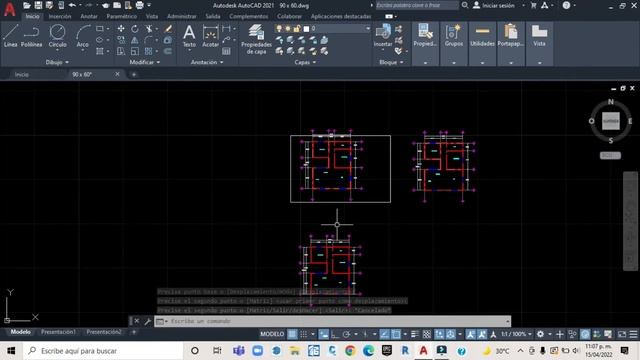The width and height of the screenshot is (640, 360).
Task: Open the command line customize wrench
Action: point(147,321)
